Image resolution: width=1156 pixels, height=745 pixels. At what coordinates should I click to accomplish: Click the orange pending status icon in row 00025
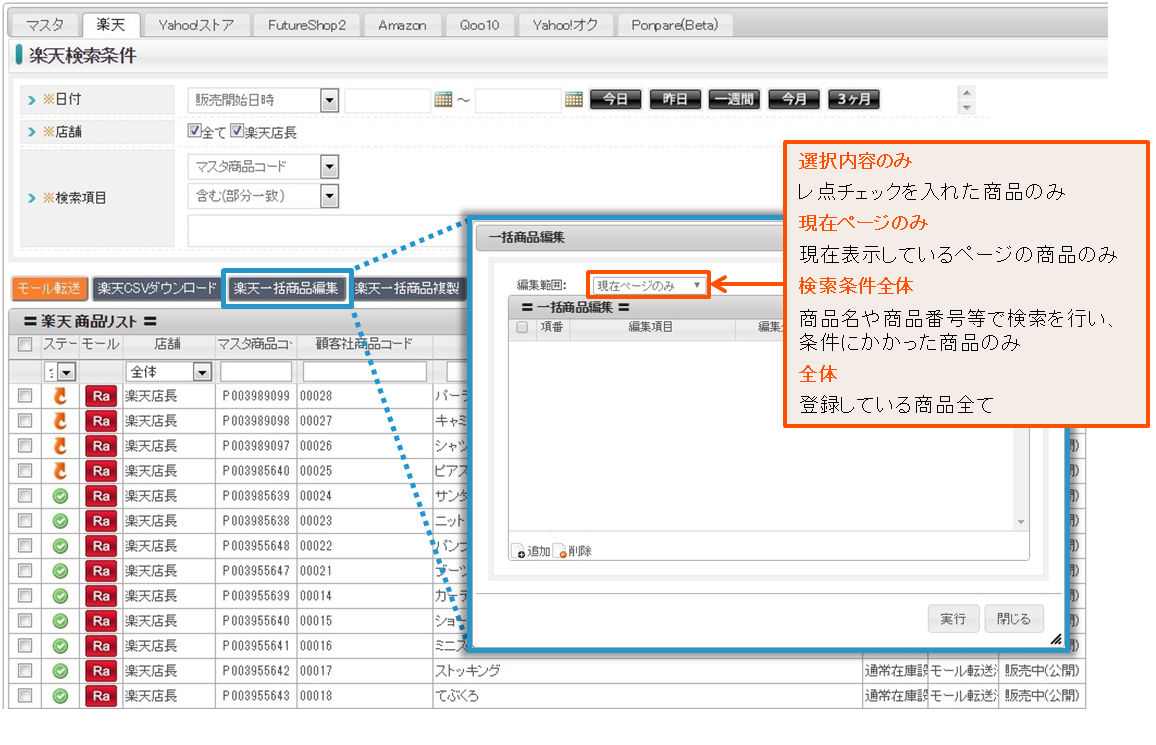[x=60, y=471]
